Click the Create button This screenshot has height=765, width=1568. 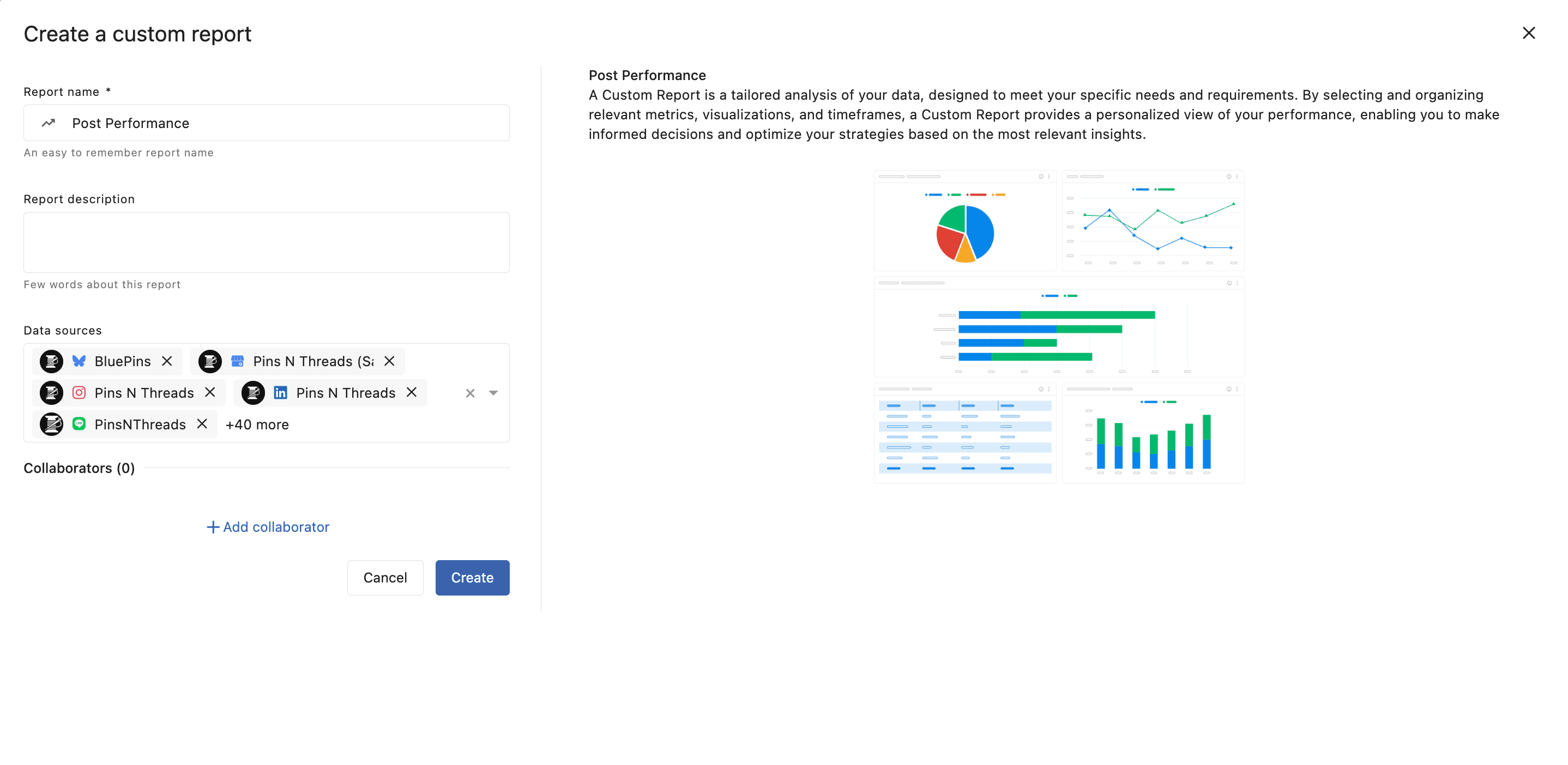coord(472,578)
